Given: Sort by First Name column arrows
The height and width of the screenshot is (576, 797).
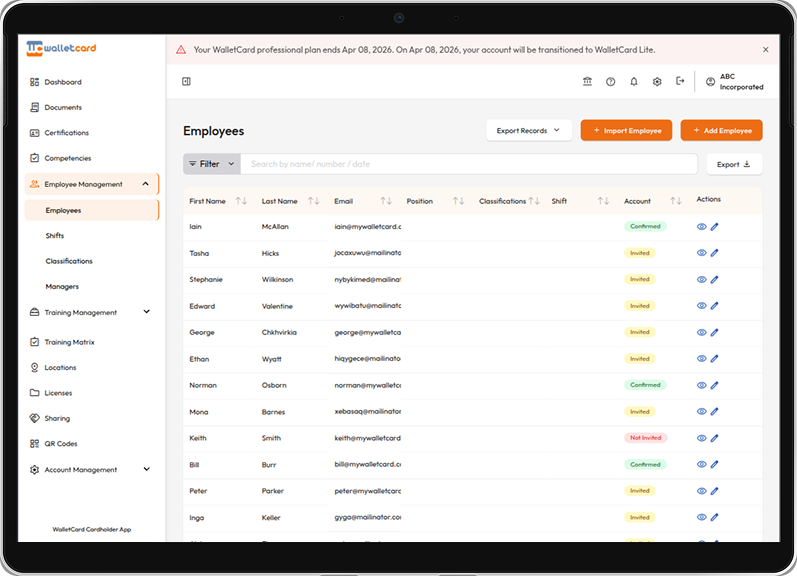Looking at the screenshot, I should [241, 201].
